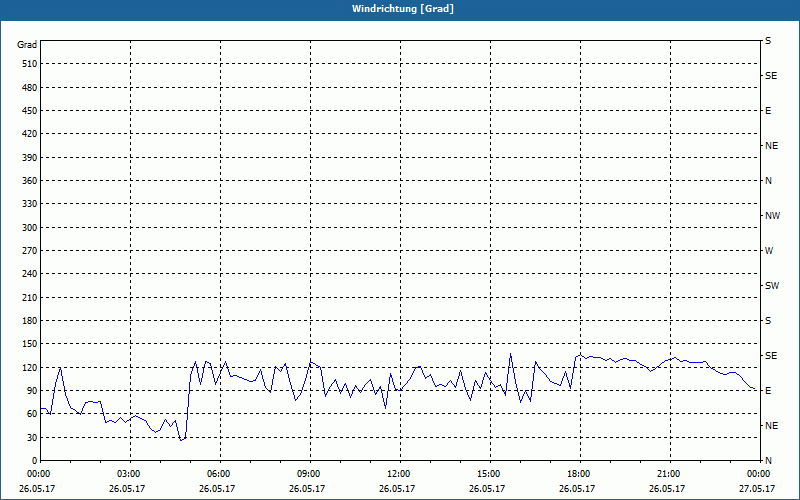
Task: Click the y-axis tick label 420
Action: pyautogui.click(x=30, y=134)
